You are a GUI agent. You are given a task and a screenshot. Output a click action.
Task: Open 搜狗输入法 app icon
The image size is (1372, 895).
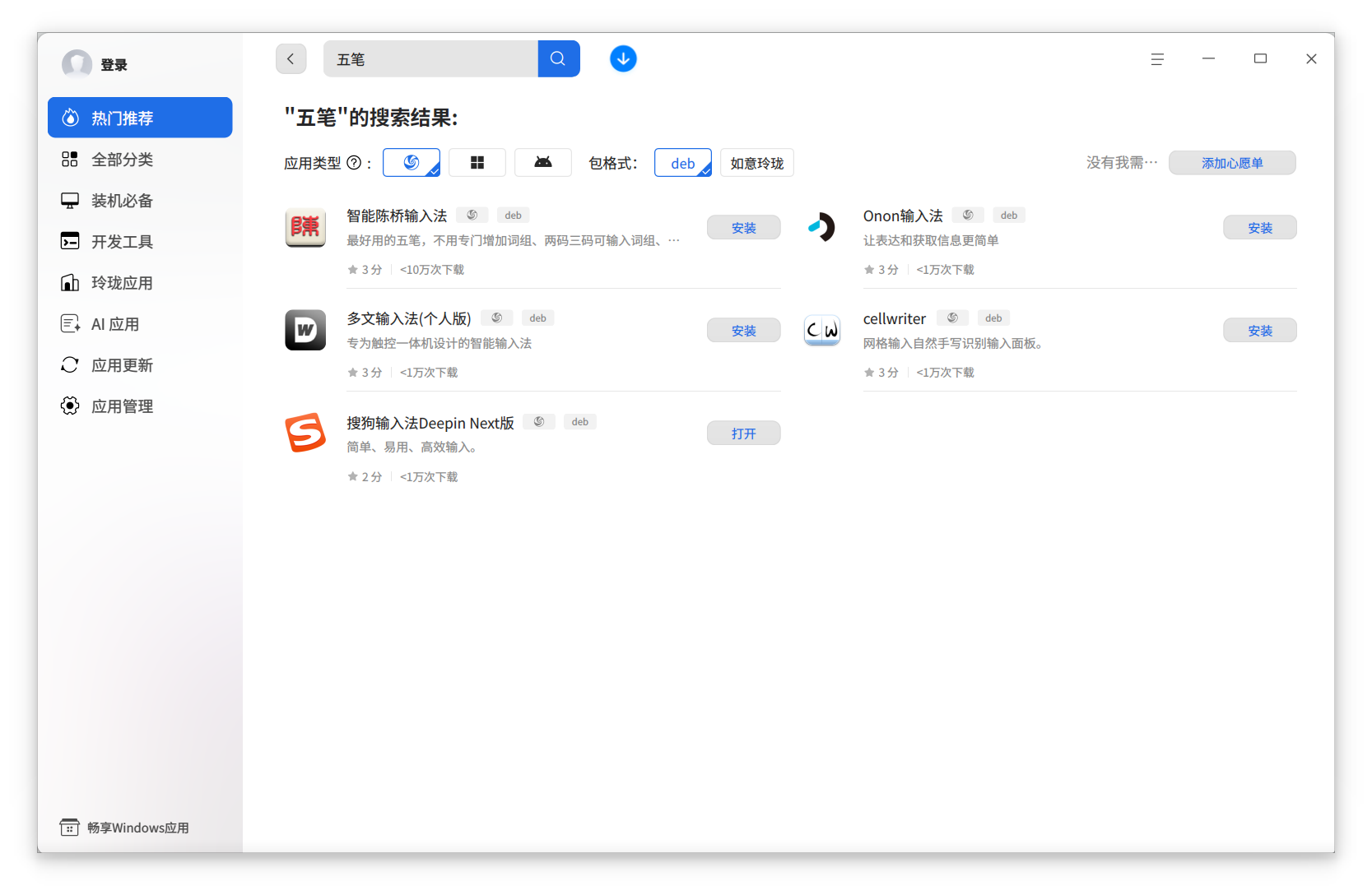(x=305, y=433)
